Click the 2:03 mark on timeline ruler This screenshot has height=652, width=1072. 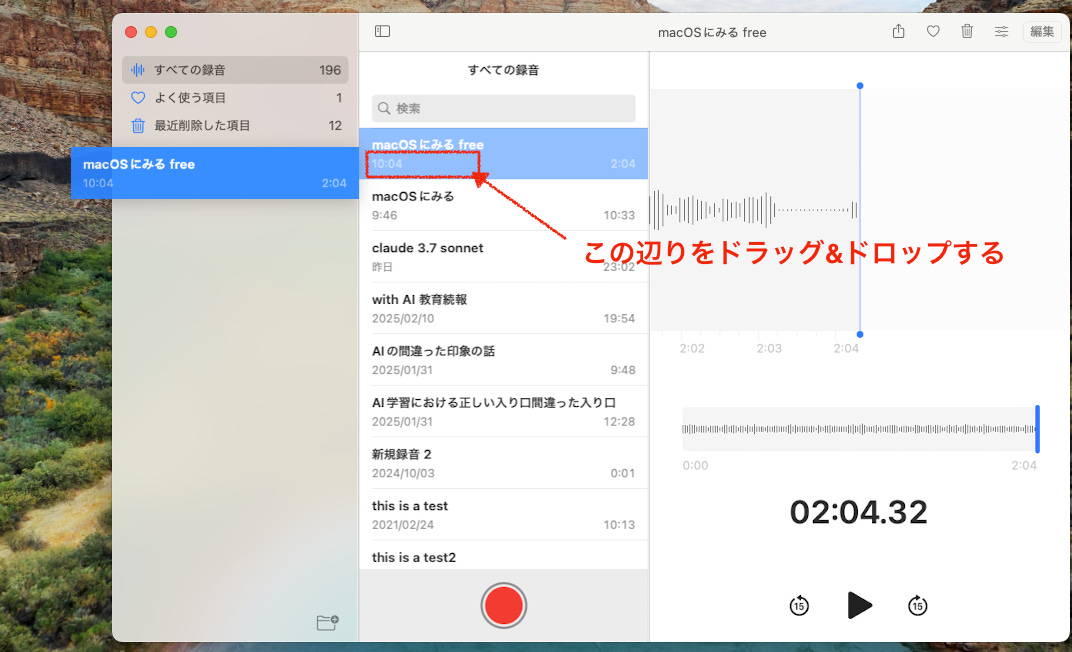[x=768, y=349]
